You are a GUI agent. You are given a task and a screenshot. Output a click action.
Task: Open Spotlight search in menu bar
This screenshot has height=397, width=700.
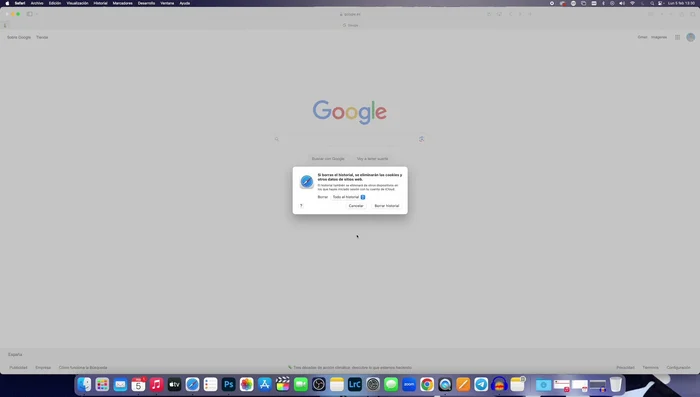coord(652,3)
